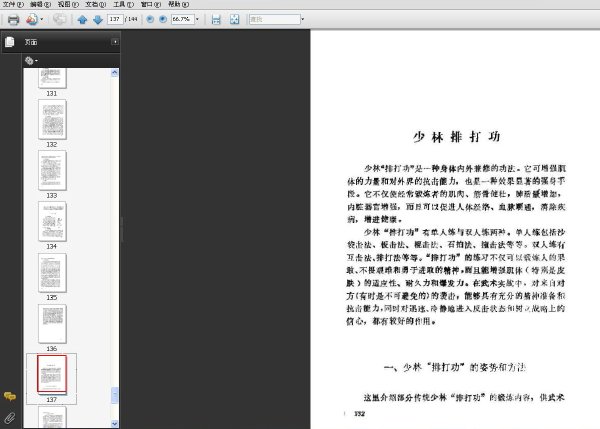Screen dimensions: 600x429
Task: Go to next page with down arrow
Action: pyautogui.click(x=98, y=20)
